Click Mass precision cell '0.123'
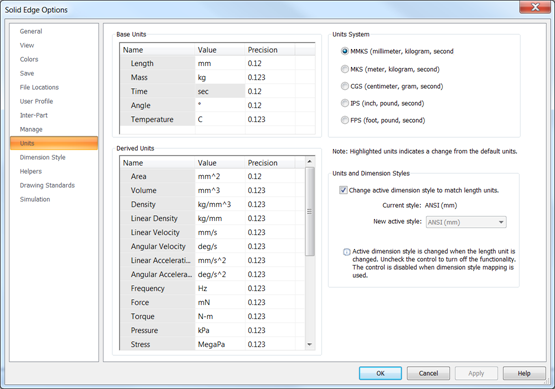 [270, 77]
